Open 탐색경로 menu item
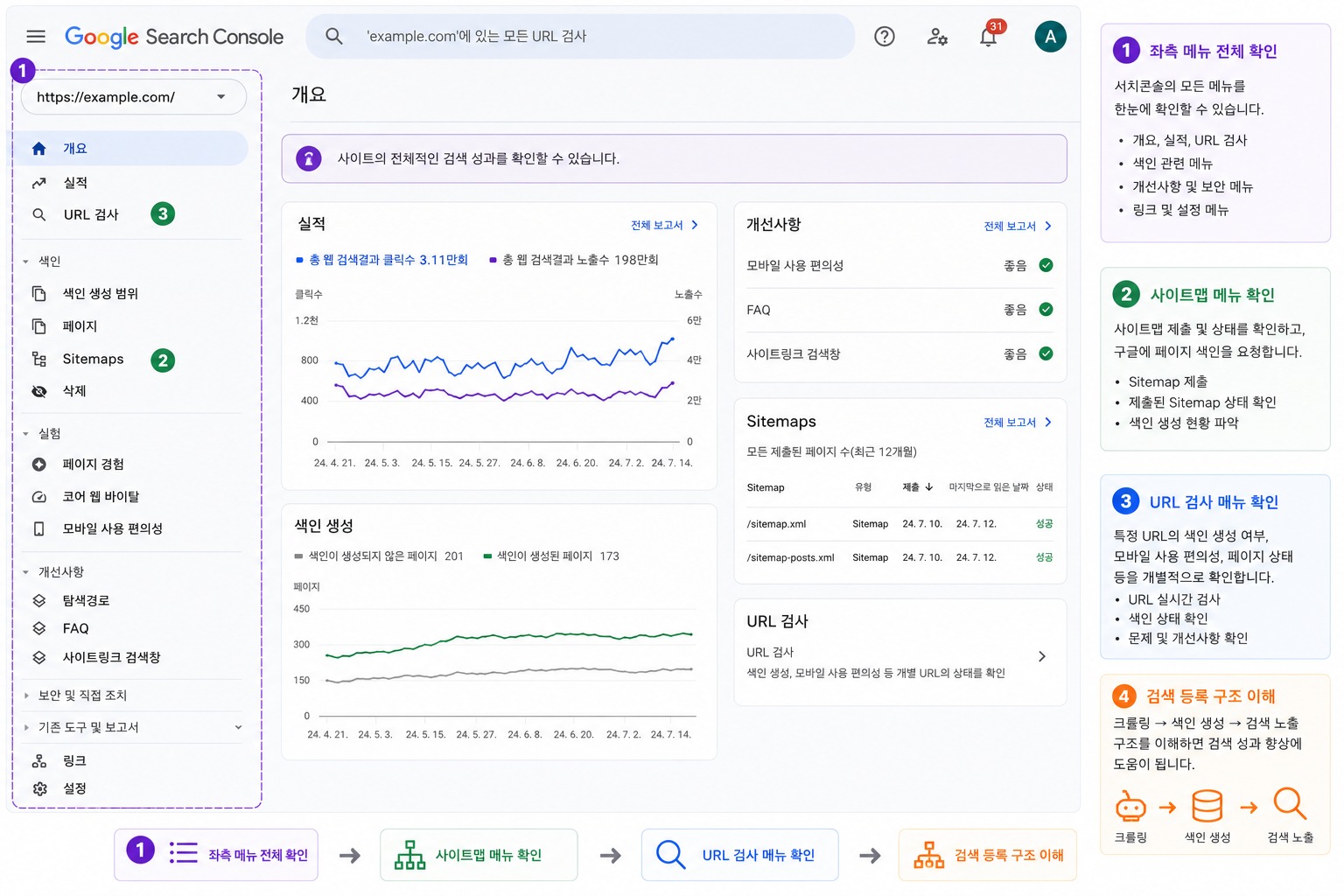Screen dimensions: 1344x896 pyautogui.click(x=86, y=601)
